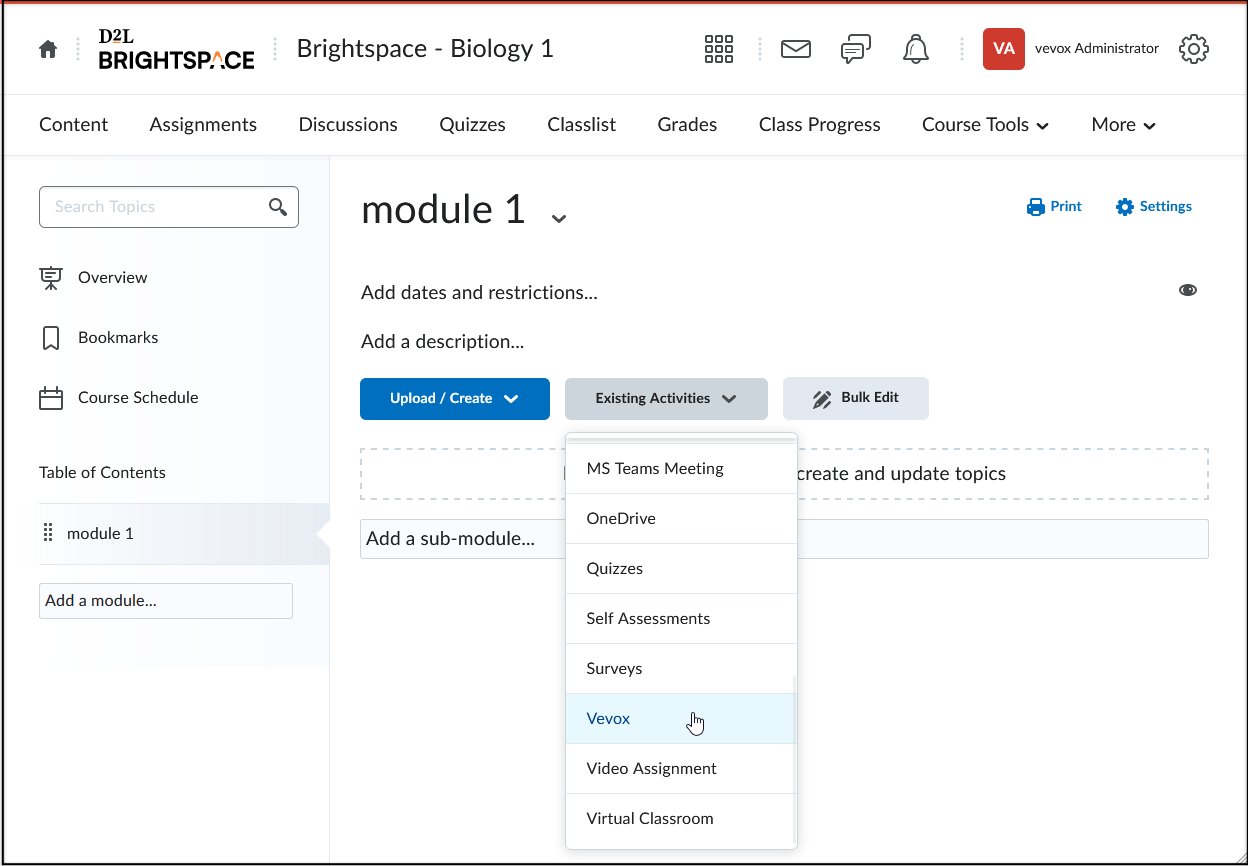
Task: Open module Settings link
Action: pos(1154,207)
